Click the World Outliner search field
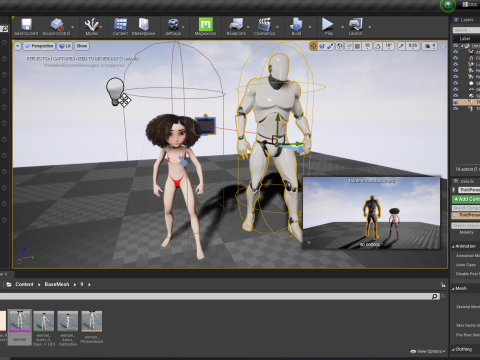This screenshot has height=360, width=480. pos(466,30)
